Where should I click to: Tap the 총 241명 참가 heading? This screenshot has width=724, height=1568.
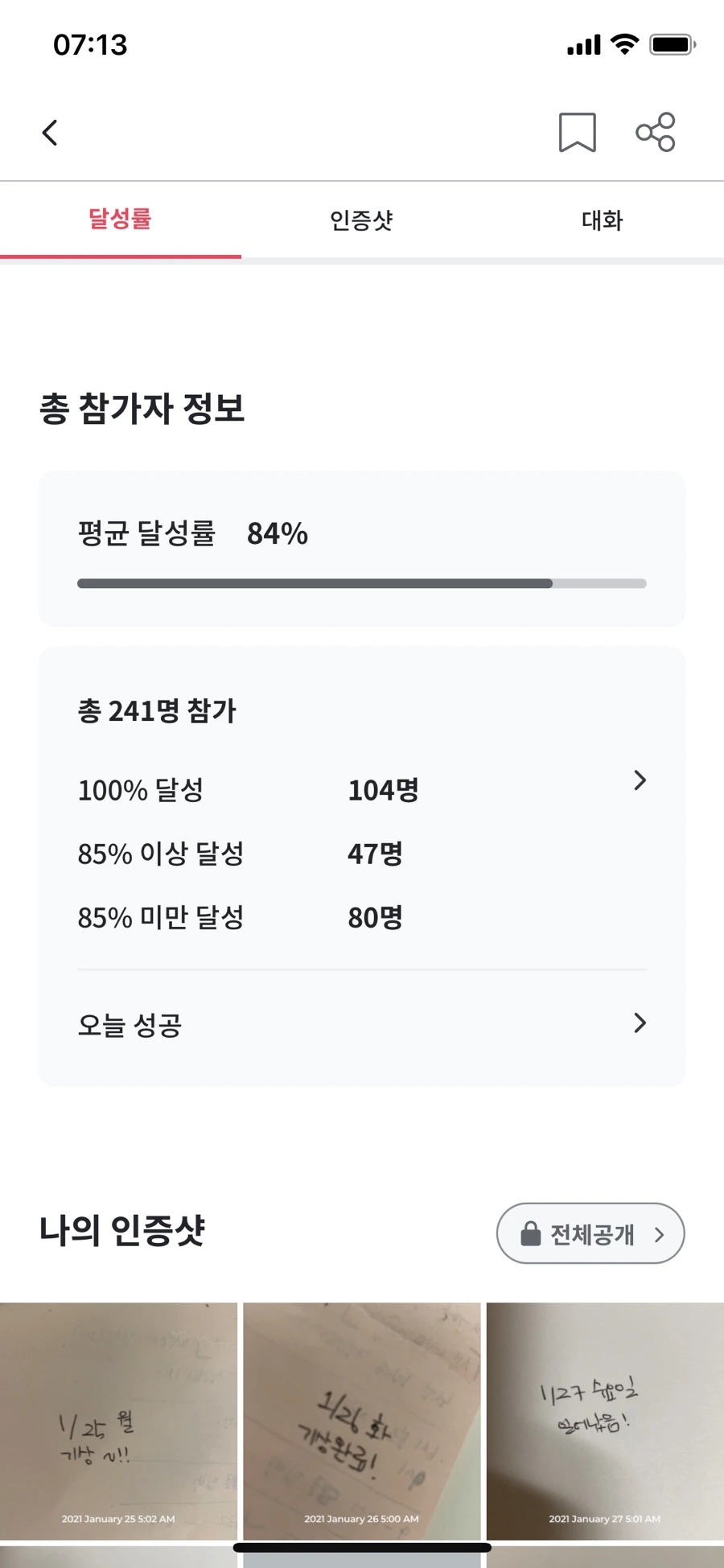(157, 711)
